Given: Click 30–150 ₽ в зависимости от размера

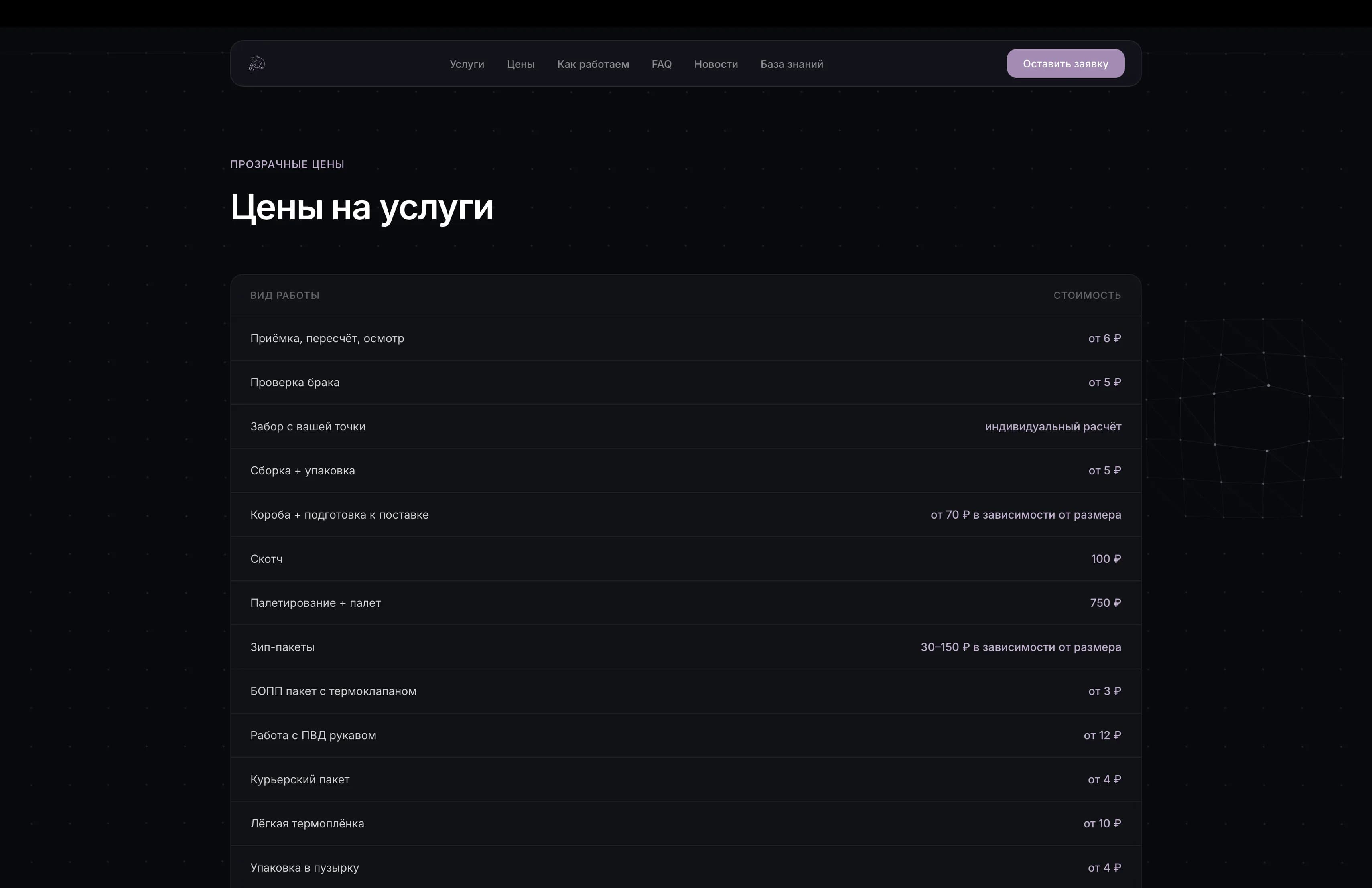Looking at the screenshot, I should 1020,647.
